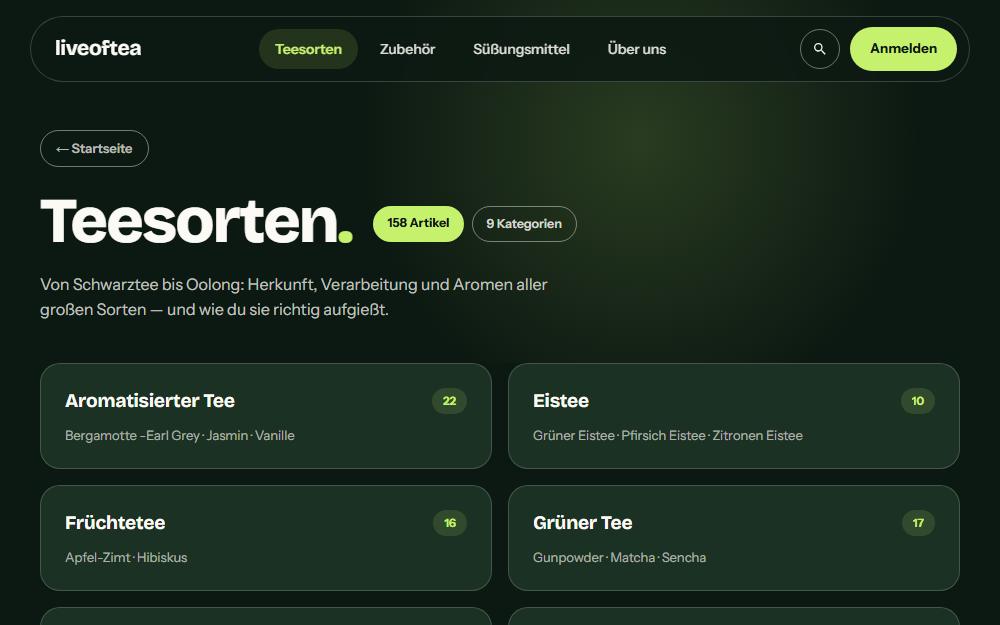Screen dimensions: 1000x625
Task: Open the Aromatisierter Tee category card
Action: coord(266,416)
